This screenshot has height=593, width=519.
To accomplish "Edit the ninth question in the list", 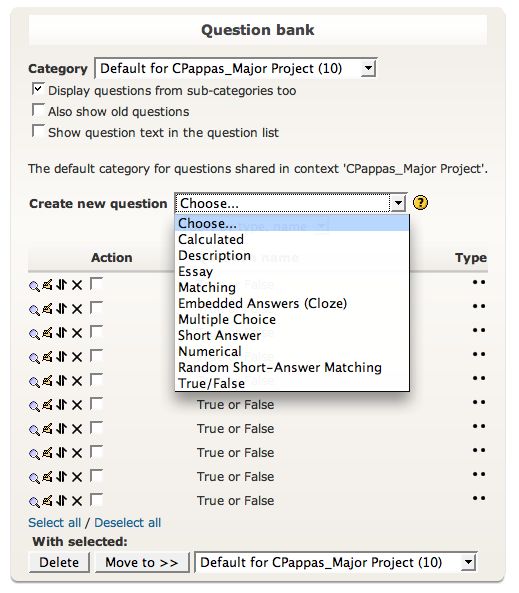I will (x=47, y=477).
